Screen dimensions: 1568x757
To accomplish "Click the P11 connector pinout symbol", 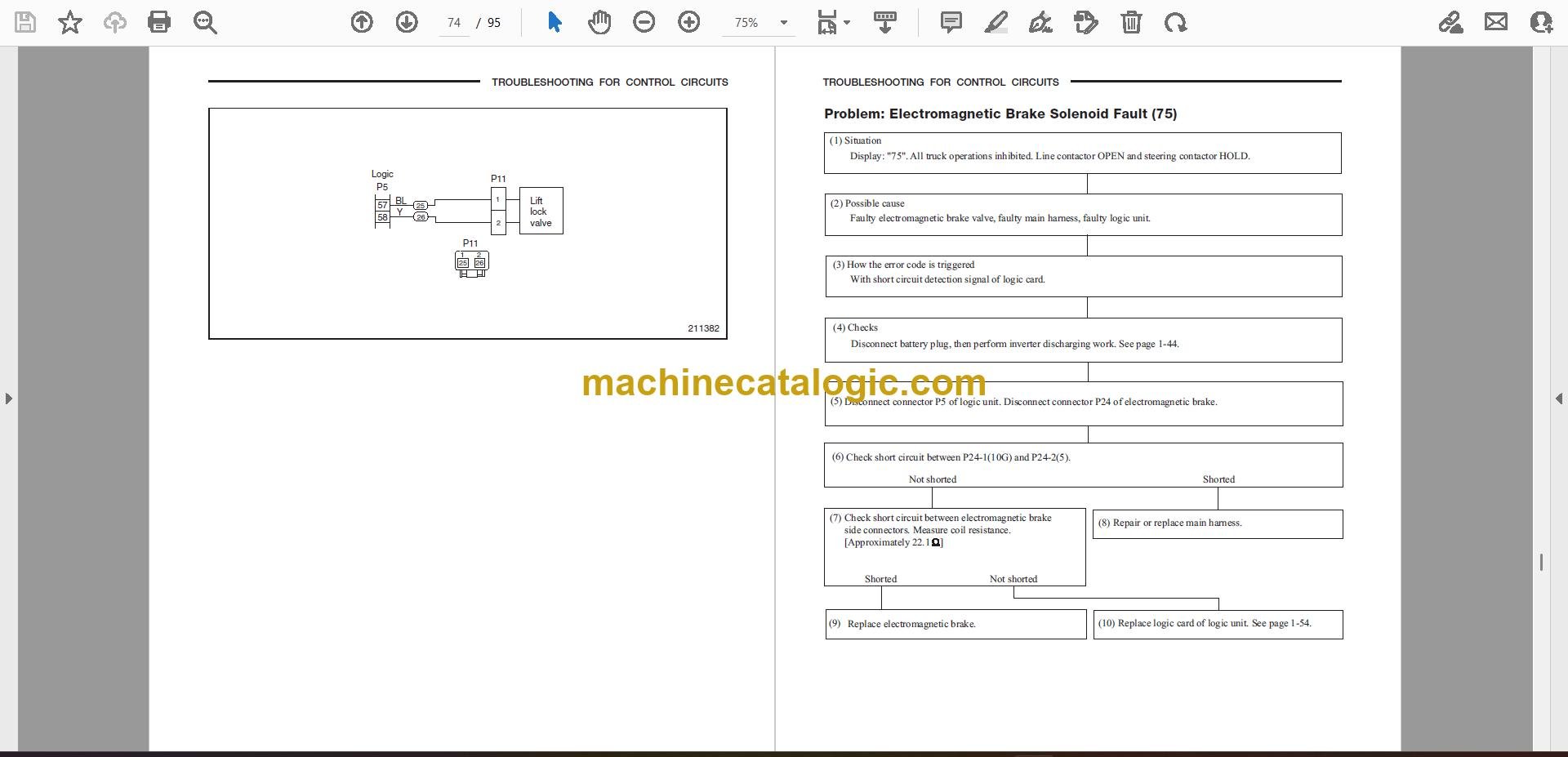I will (x=472, y=263).
